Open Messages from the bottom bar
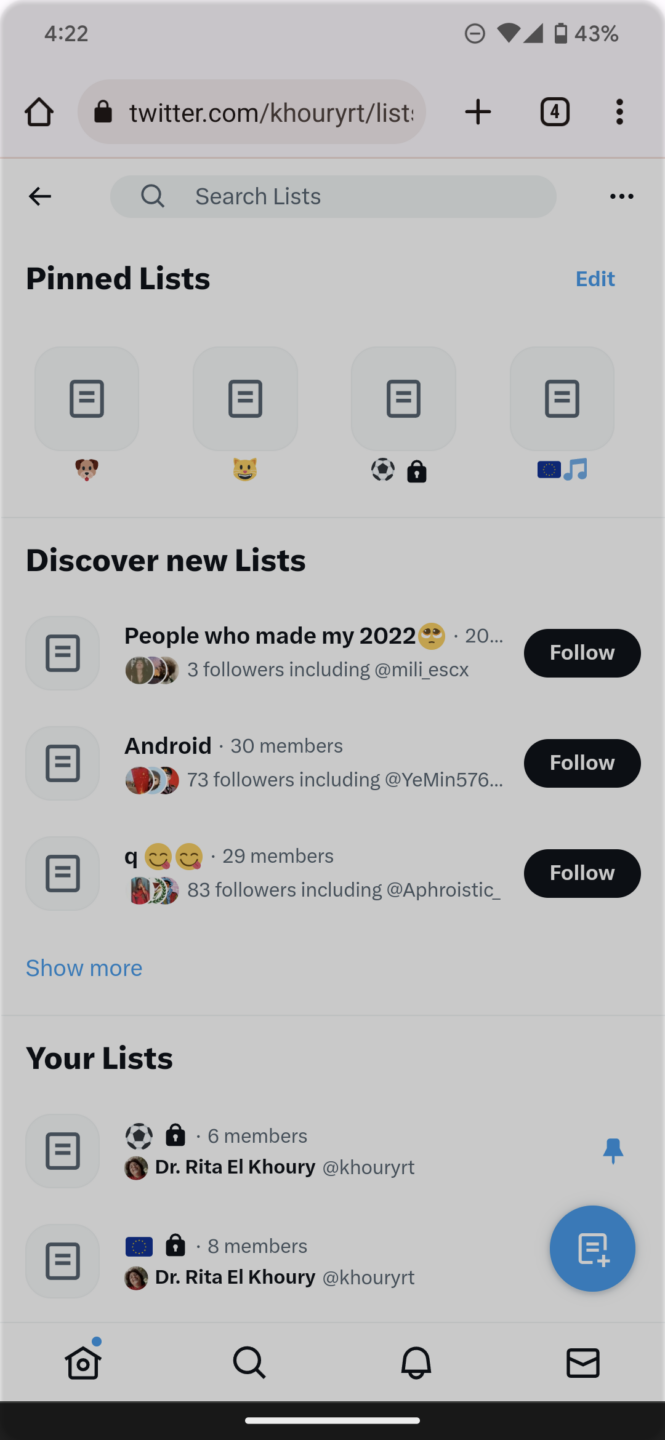The width and height of the screenshot is (665, 1440). click(582, 1362)
